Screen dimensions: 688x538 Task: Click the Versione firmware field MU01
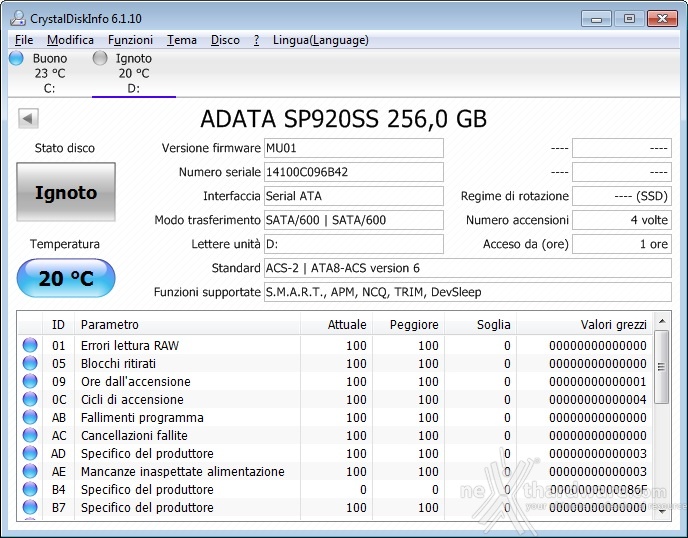tap(354, 148)
